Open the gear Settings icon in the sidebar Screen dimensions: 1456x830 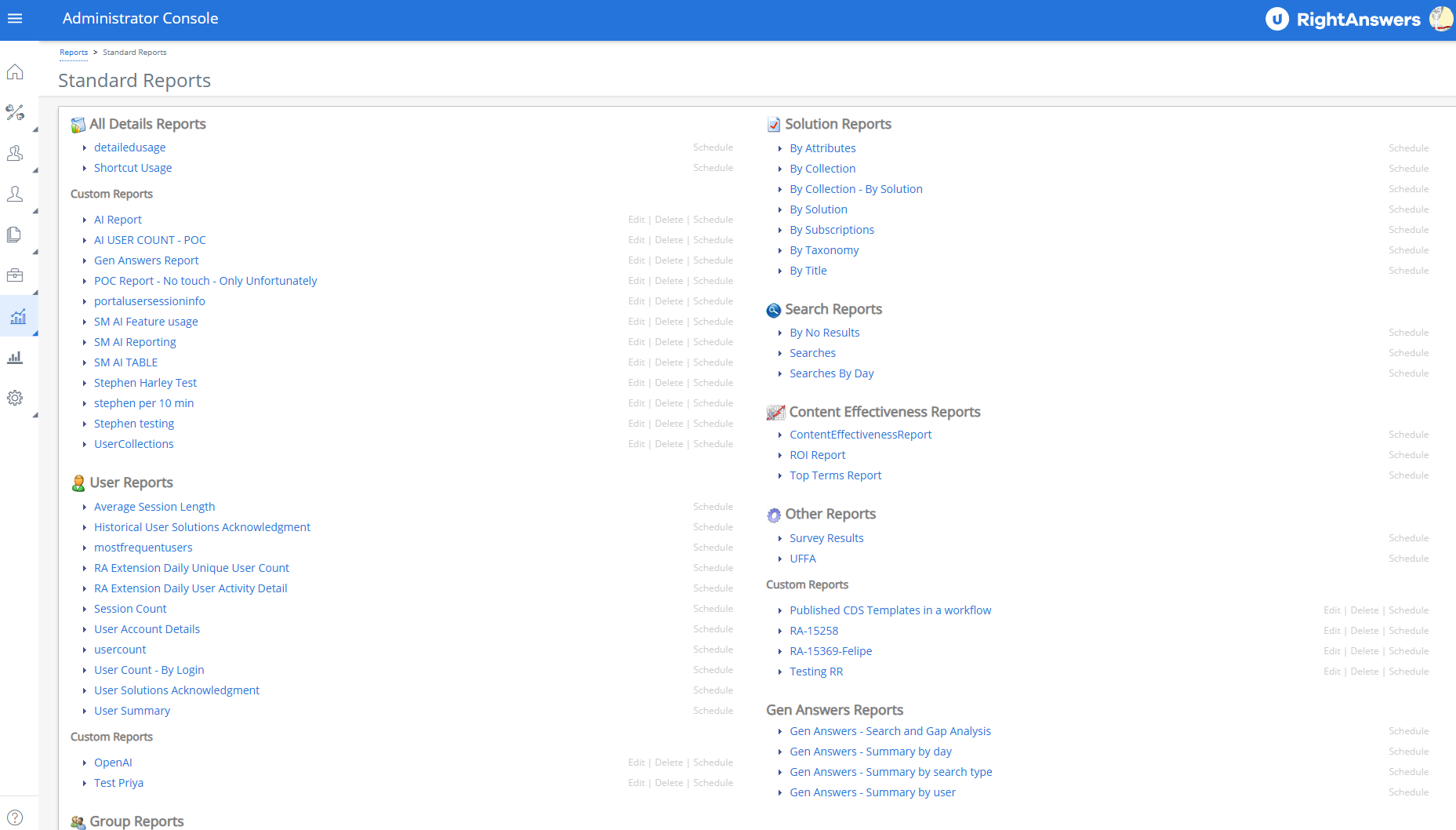click(15, 398)
